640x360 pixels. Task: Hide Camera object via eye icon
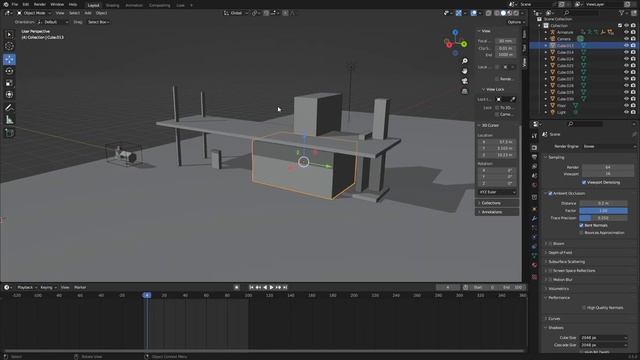point(626,39)
